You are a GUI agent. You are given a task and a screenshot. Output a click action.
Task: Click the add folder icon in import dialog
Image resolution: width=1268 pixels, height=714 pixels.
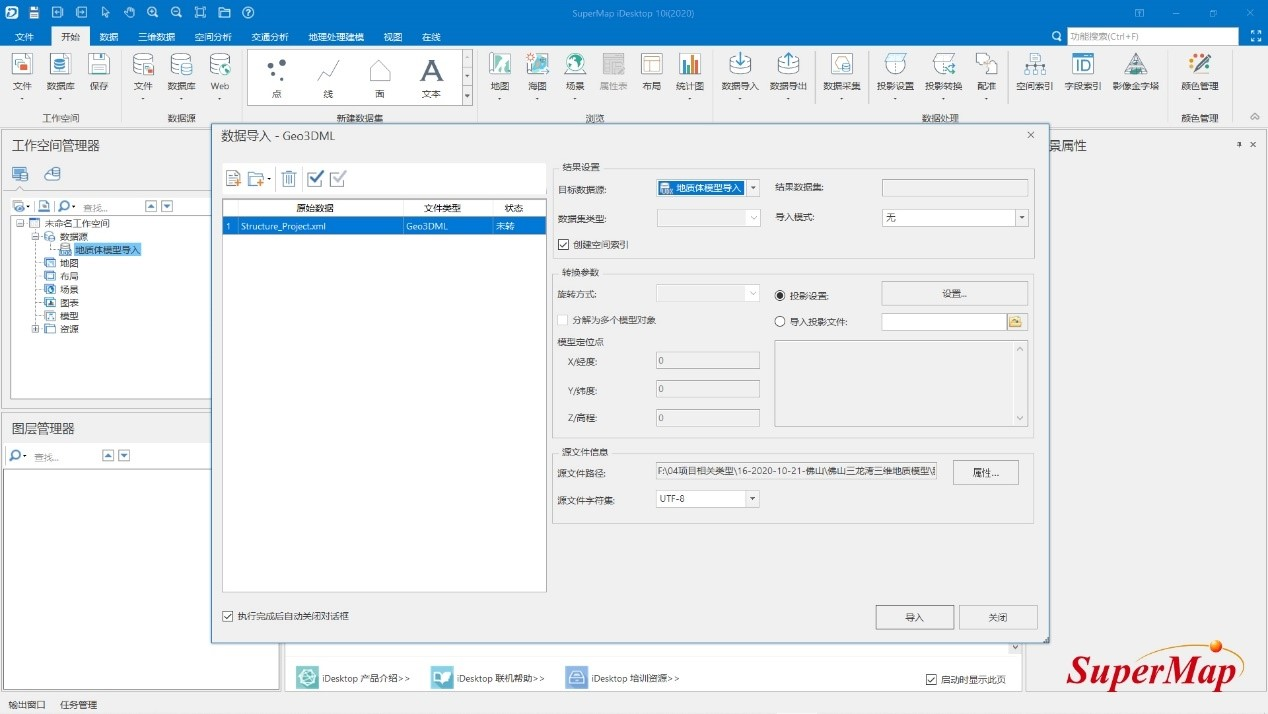point(257,179)
